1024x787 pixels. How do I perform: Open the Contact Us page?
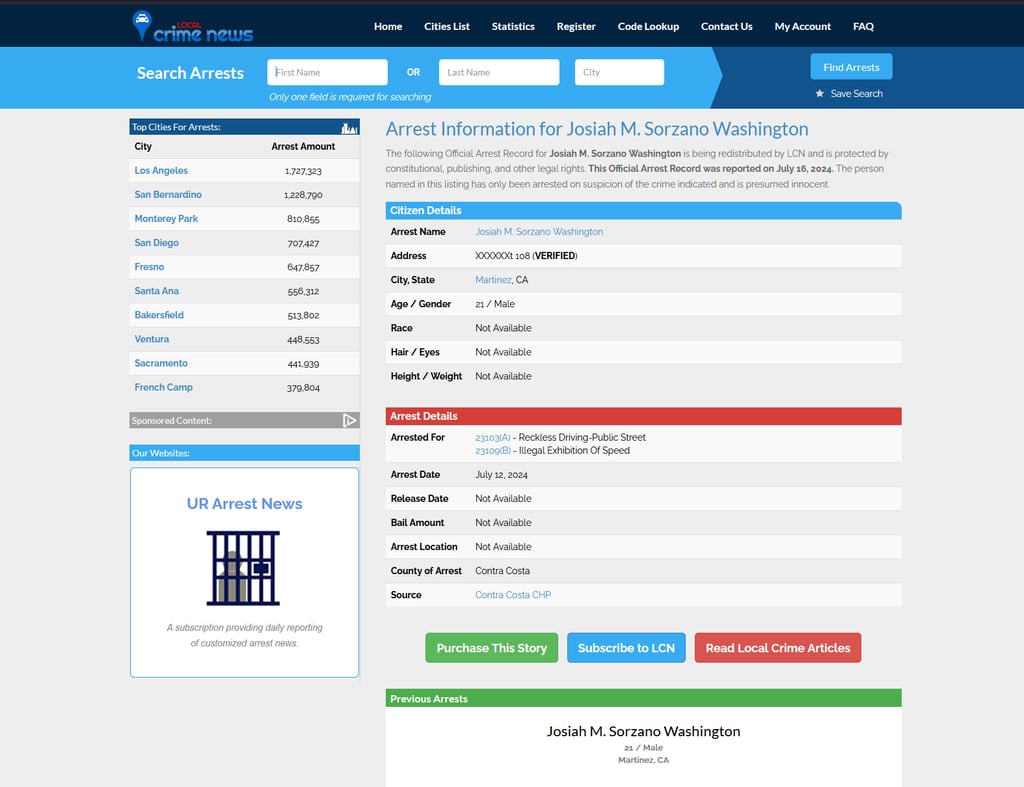click(x=726, y=26)
